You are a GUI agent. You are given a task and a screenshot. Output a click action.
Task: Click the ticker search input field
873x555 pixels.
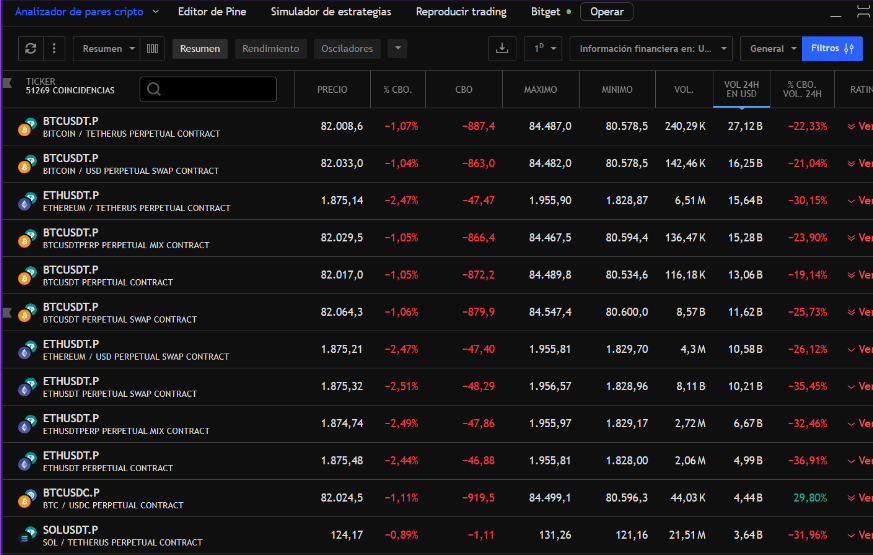pyautogui.click(x=208, y=89)
